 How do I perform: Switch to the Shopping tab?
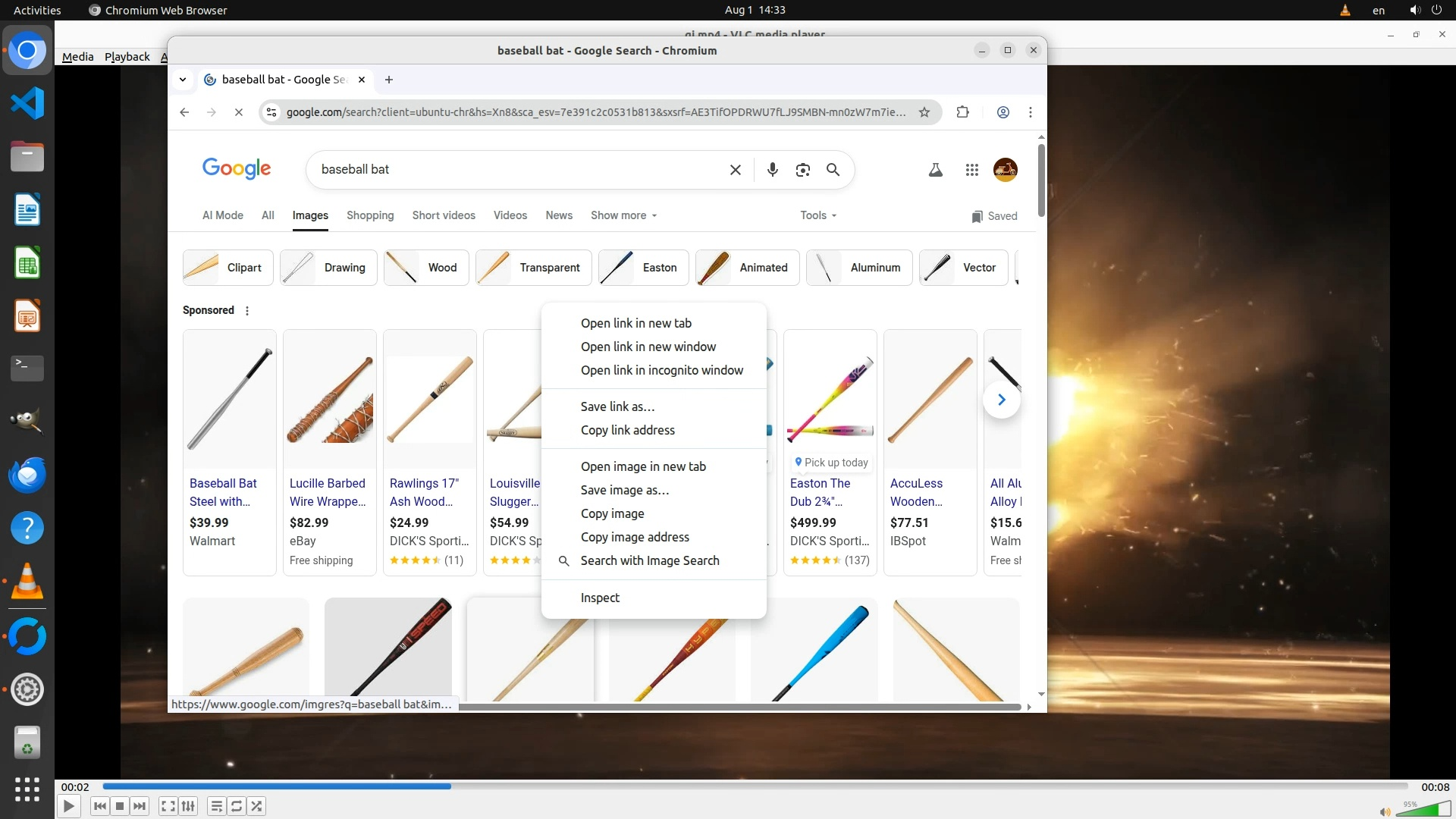pyautogui.click(x=370, y=215)
